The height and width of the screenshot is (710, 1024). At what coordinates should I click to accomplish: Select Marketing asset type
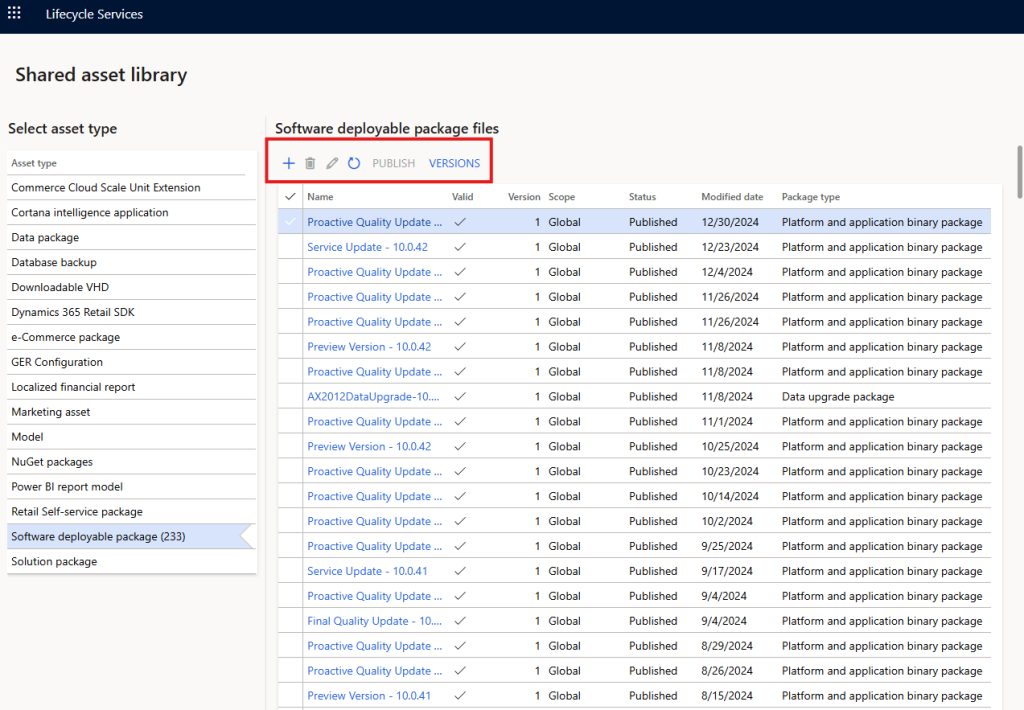coord(131,411)
